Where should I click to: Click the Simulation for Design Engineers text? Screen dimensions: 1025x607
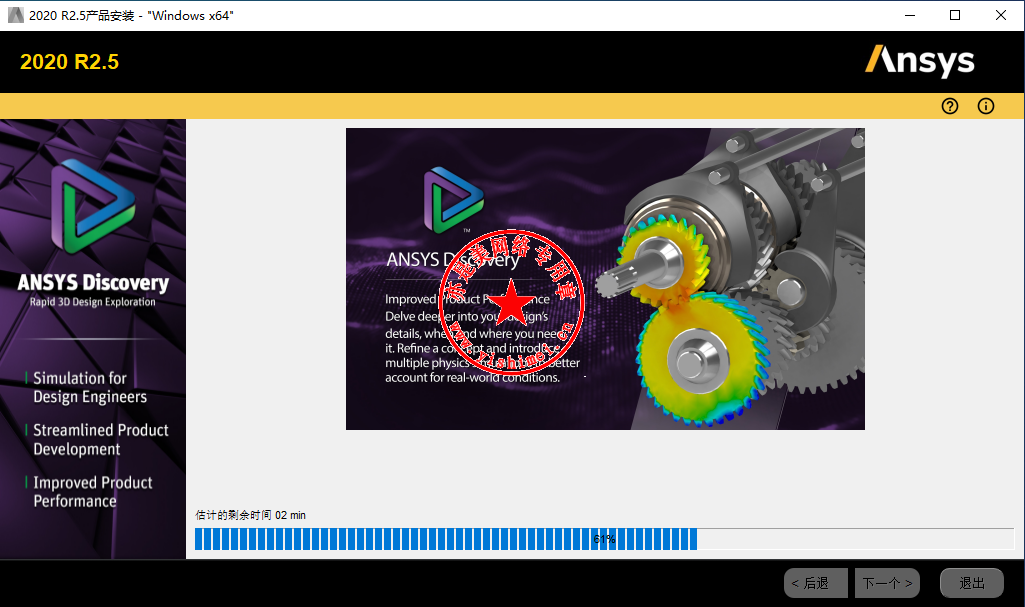click(90, 387)
